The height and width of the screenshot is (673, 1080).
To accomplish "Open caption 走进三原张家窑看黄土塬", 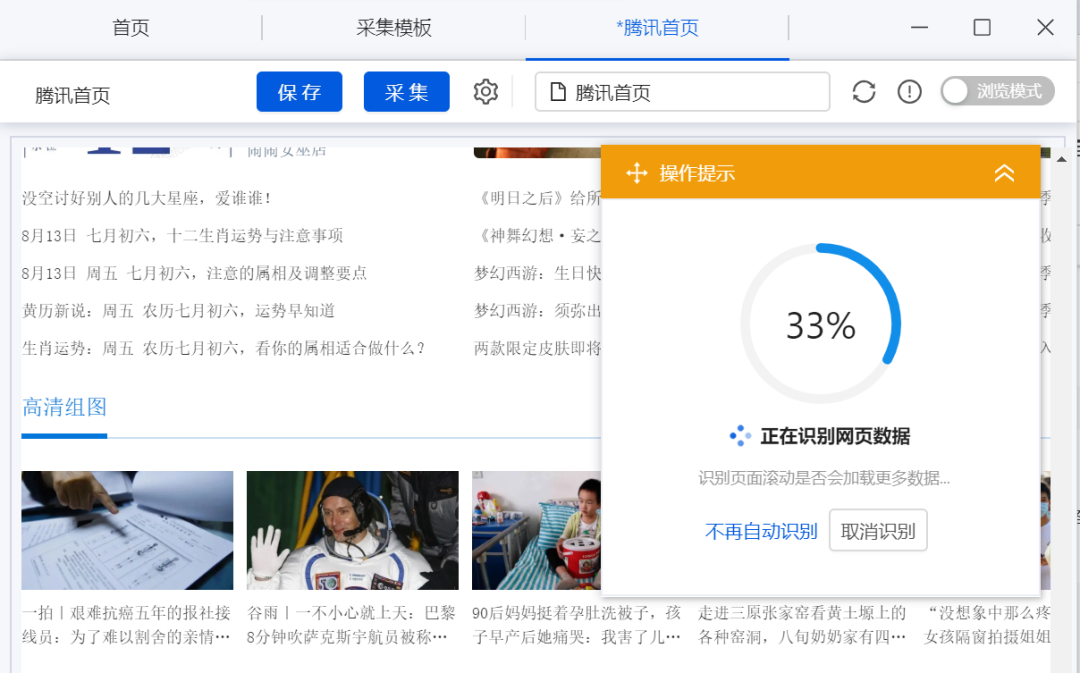I will pos(802,625).
